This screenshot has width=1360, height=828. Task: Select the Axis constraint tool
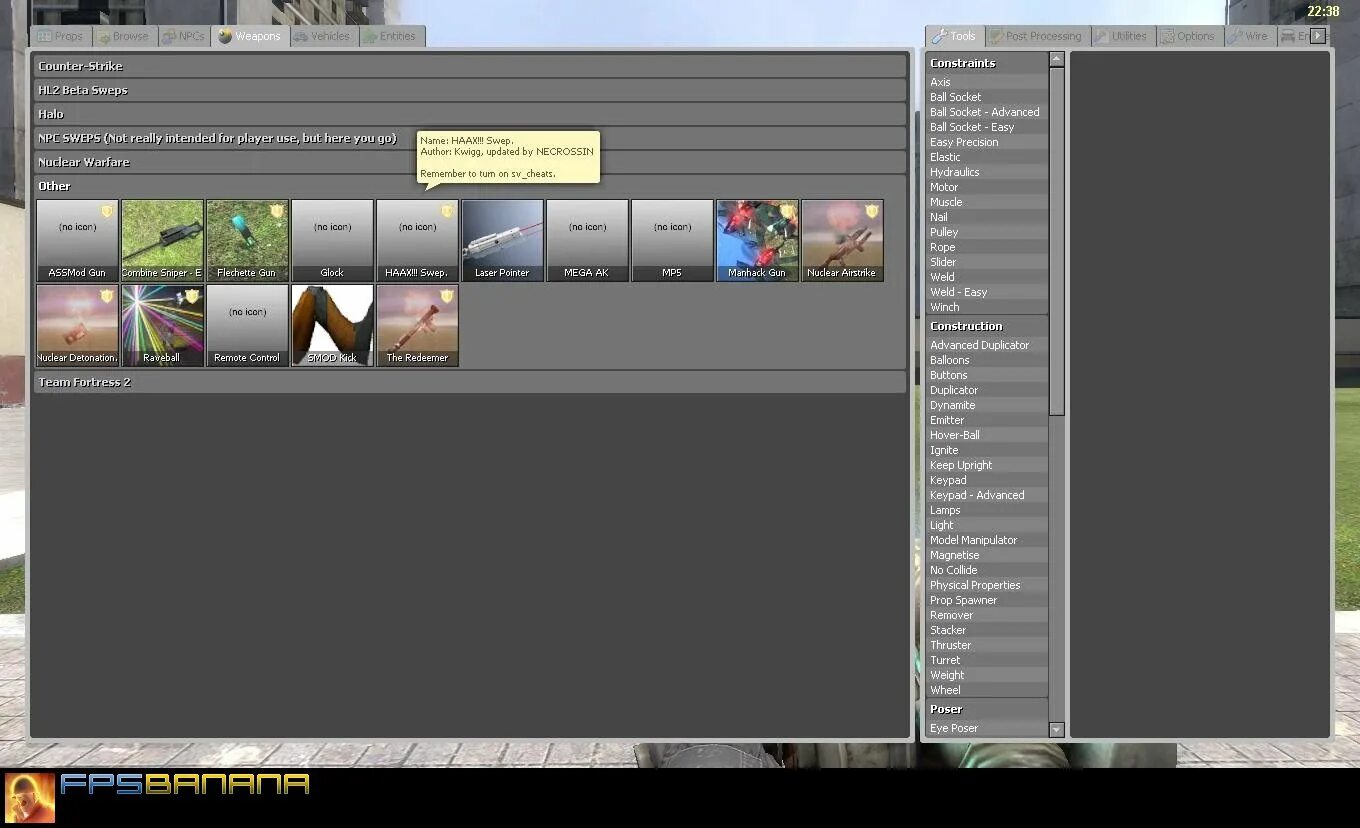[987, 82]
